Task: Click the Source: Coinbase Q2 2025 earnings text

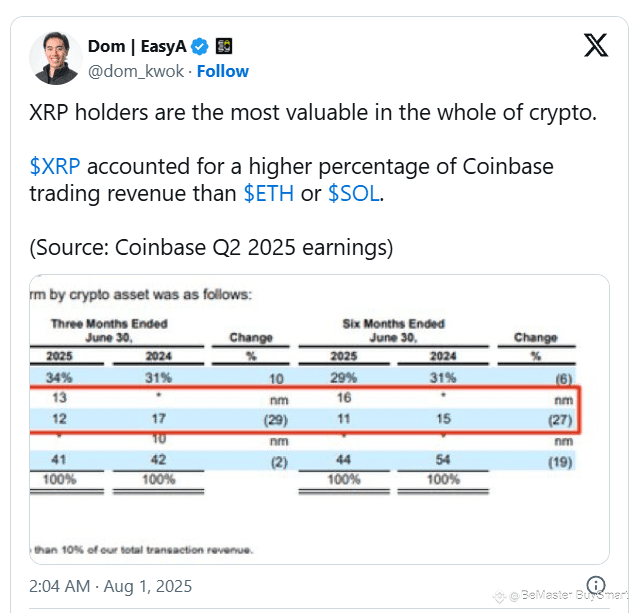Action: (x=211, y=247)
